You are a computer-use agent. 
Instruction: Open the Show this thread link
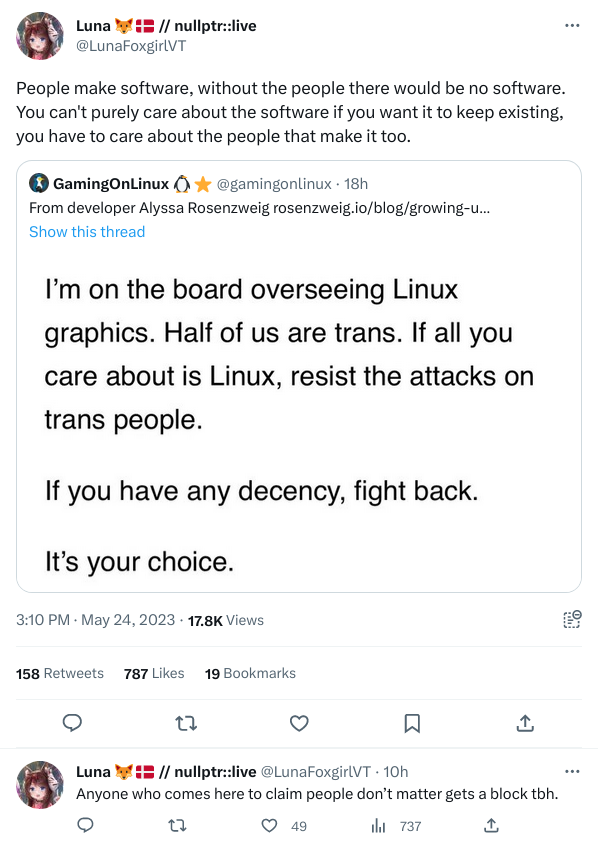point(87,232)
